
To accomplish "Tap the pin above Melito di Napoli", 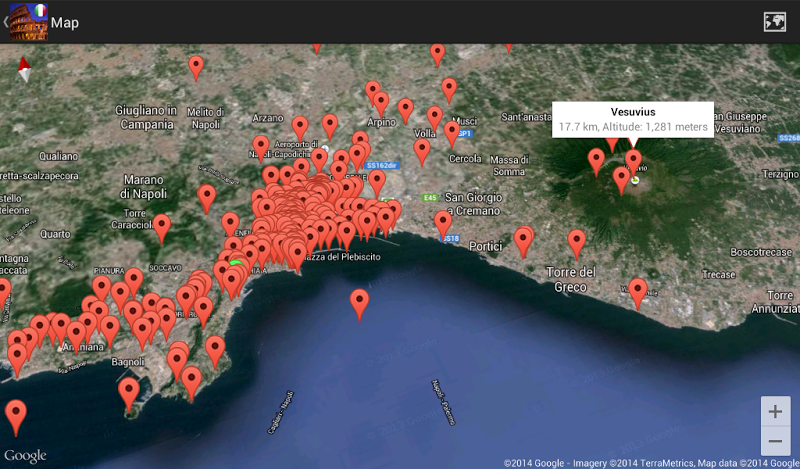I will click(196, 68).
